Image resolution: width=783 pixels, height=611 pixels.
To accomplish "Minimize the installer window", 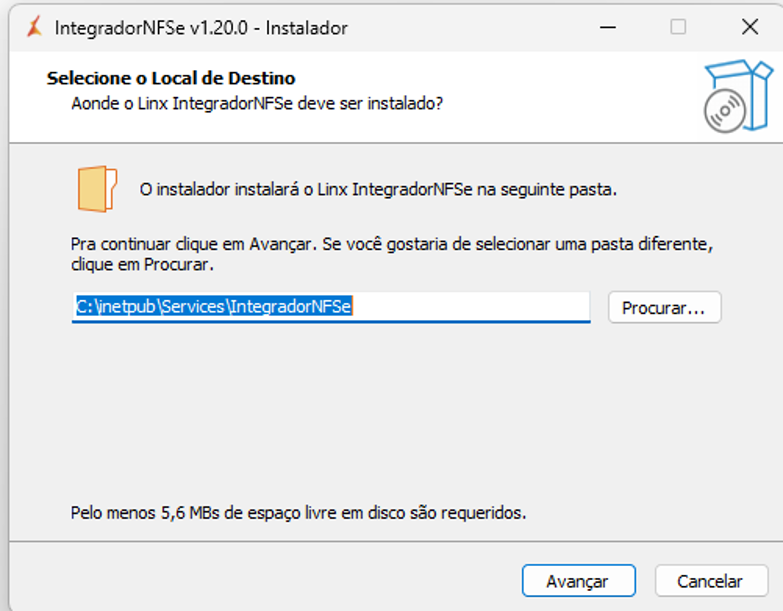I will tap(607, 27).
